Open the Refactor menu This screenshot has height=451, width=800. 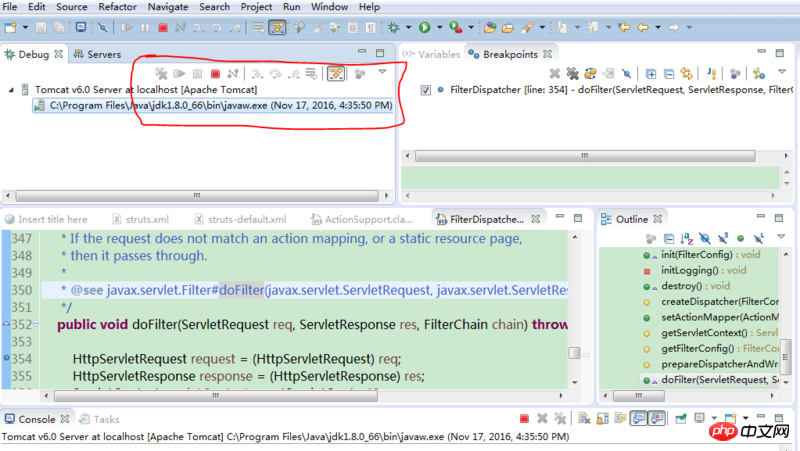tap(117, 7)
